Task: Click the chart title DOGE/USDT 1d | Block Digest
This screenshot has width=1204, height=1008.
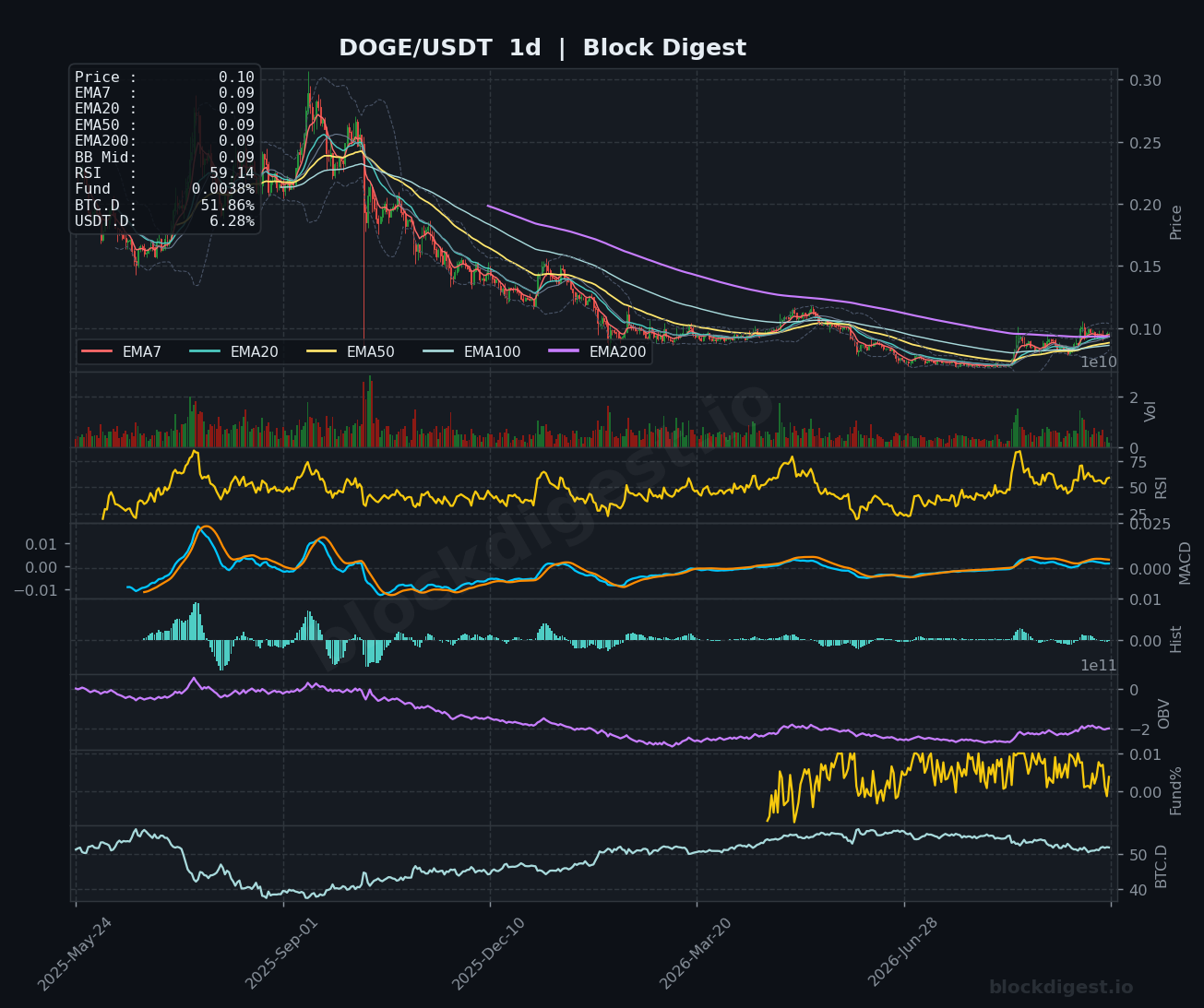Action: [542, 48]
